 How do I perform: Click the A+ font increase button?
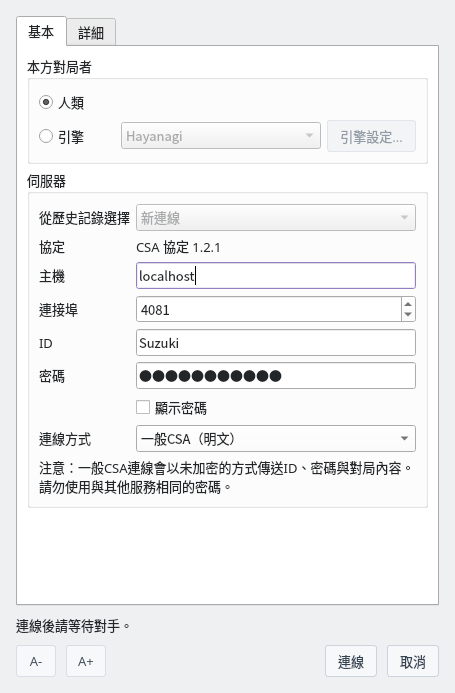pyautogui.click(x=86, y=661)
